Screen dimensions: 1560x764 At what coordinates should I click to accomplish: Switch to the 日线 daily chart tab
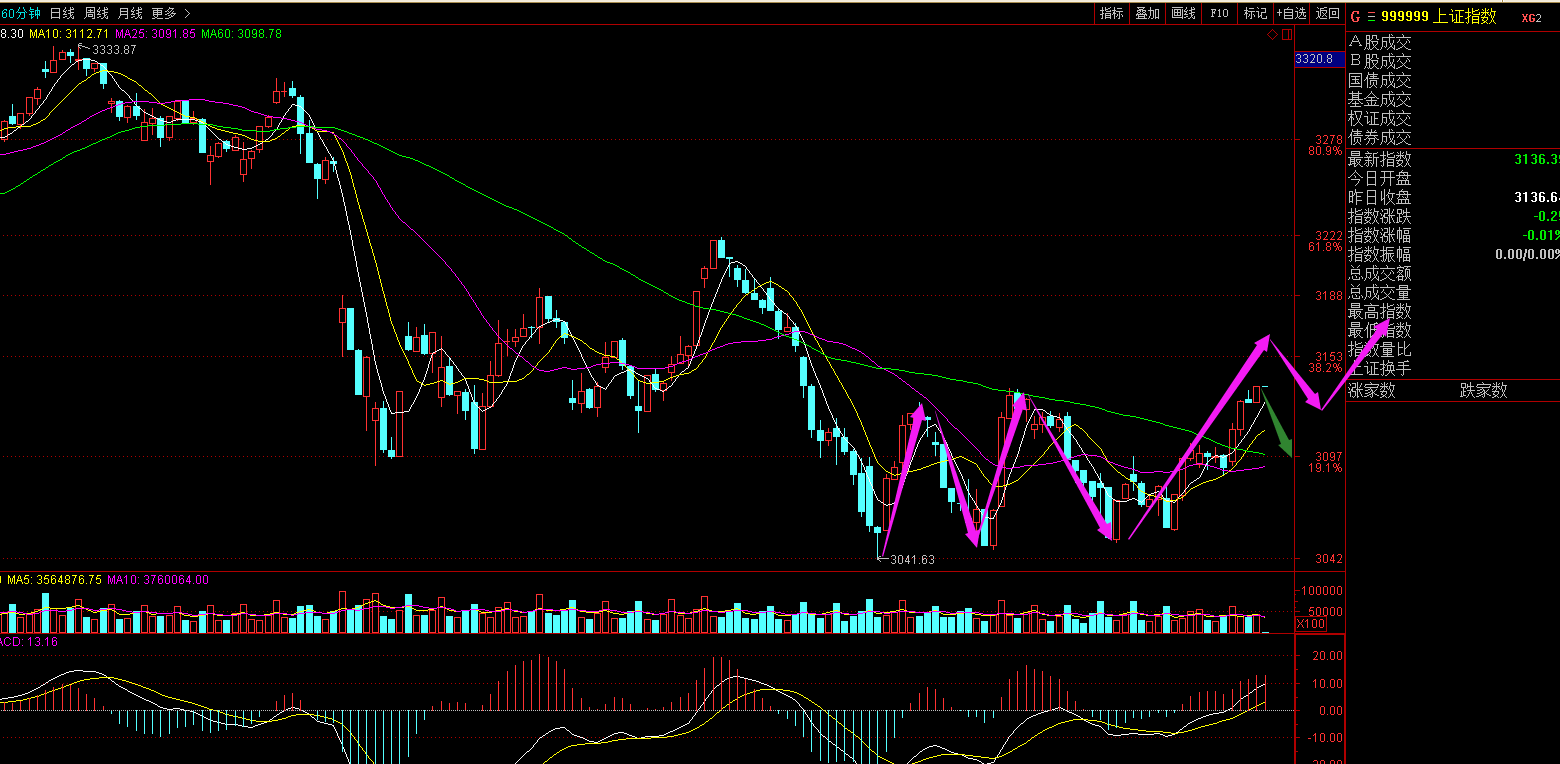click(62, 13)
